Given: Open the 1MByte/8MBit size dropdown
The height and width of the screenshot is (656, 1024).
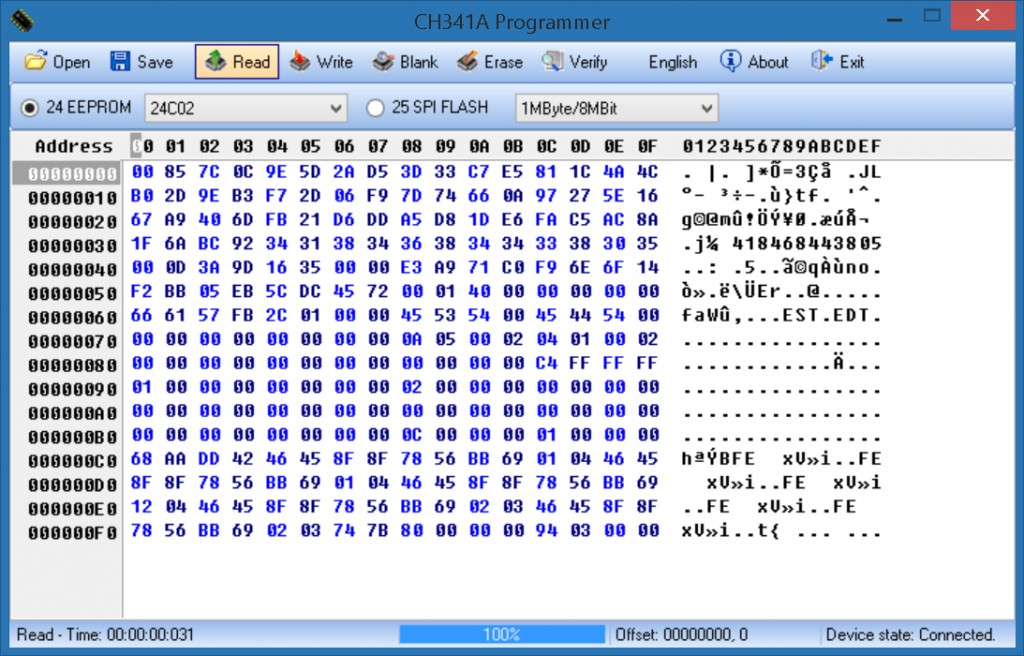Looking at the screenshot, I should (x=616, y=108).
